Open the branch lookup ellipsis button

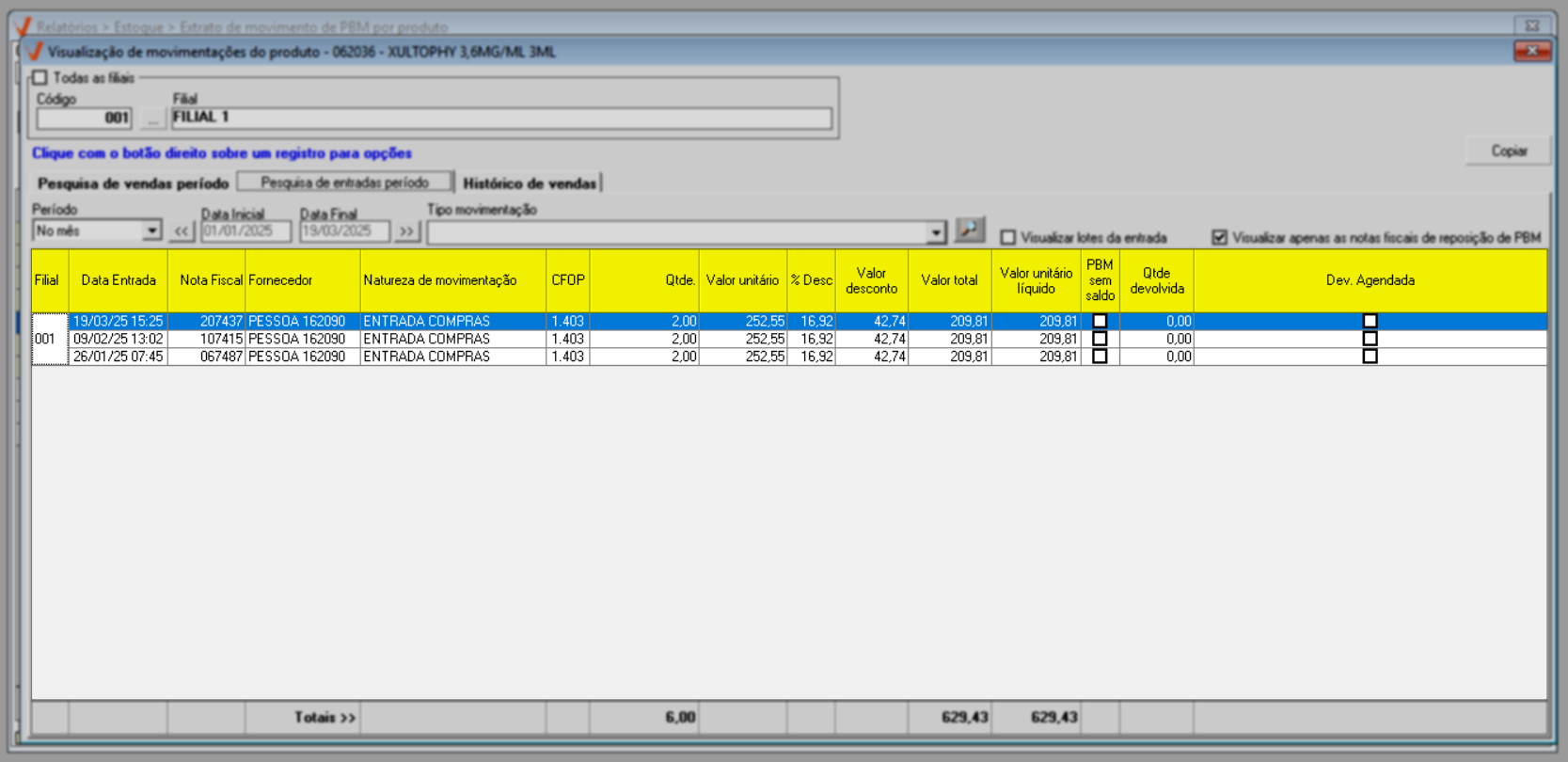[x=152, y=119]
